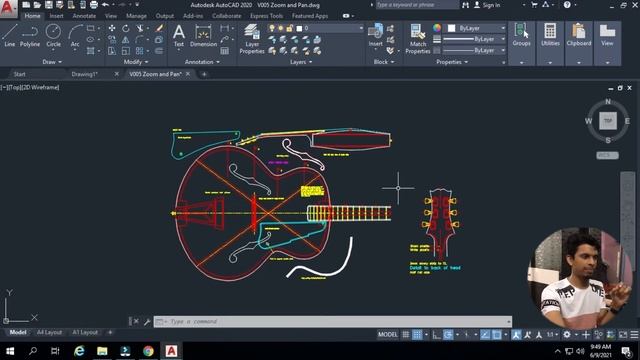The image size is (640, 360).
Task: Open object color ByLayer dropdown
Action: point(475,28)
